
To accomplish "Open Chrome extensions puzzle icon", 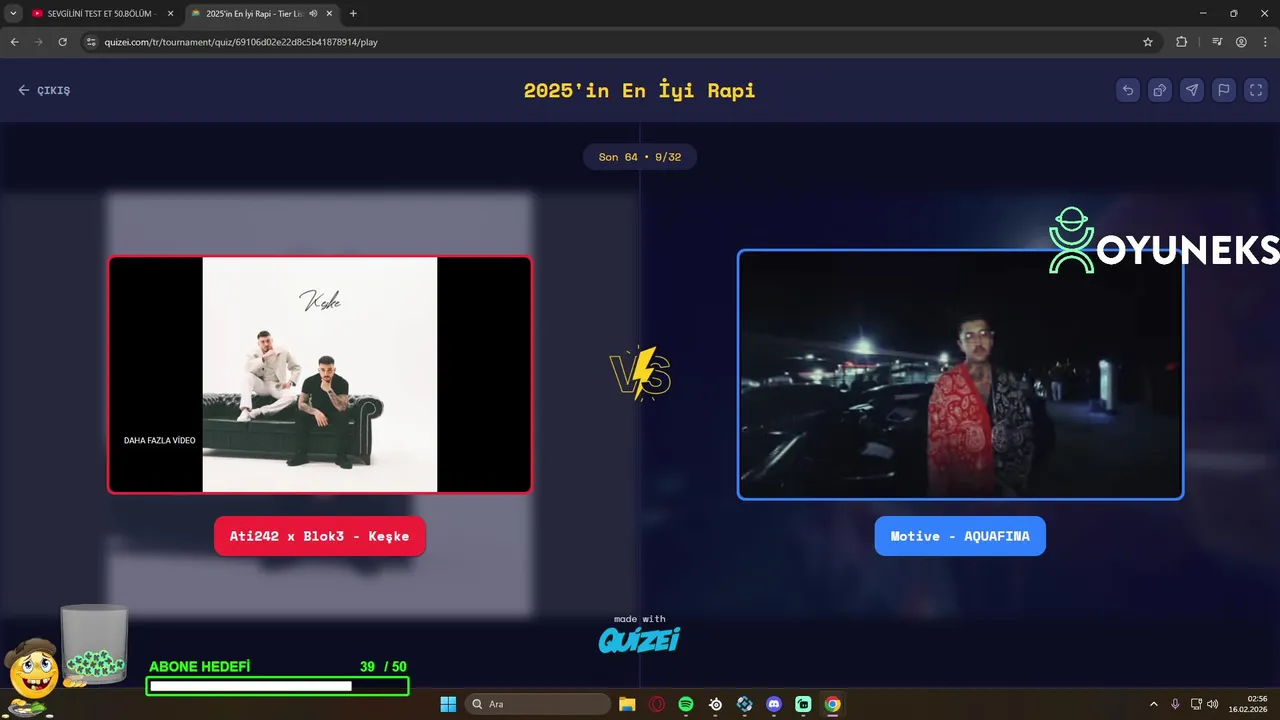I will 1182,42.
